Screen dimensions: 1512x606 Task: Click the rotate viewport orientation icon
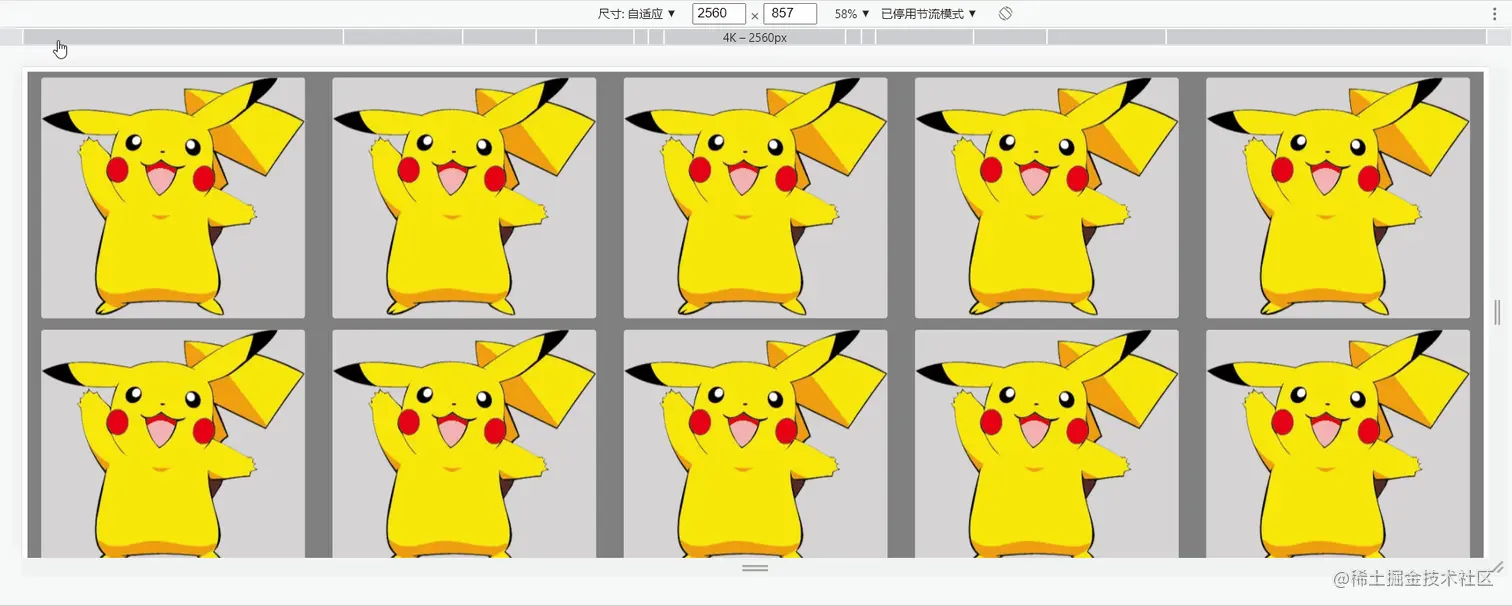(x=1005, y=13)
